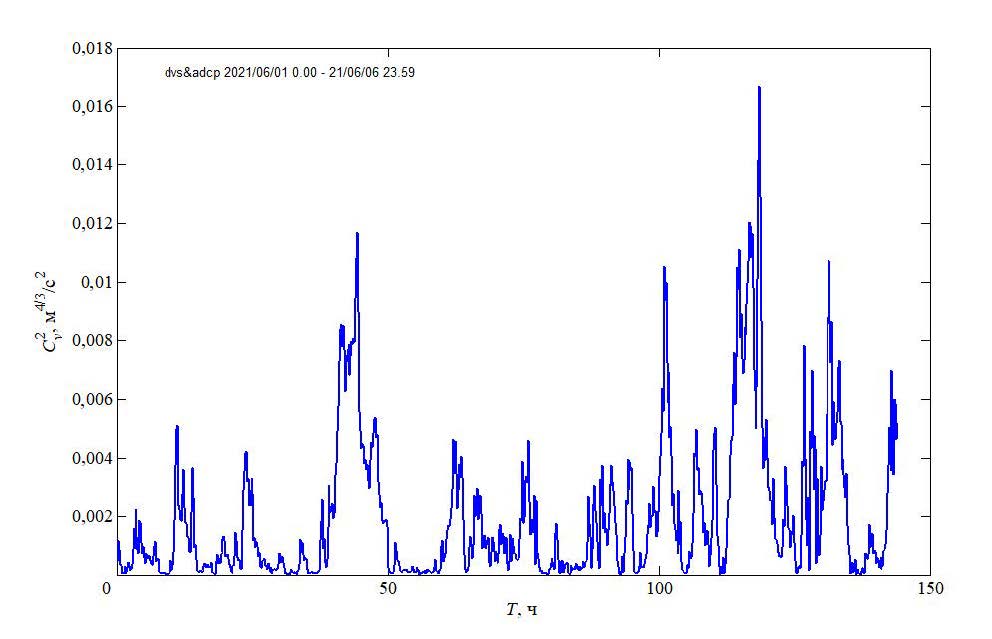
Task: Click the rotated y-axis title label
Action: [46, 310]
